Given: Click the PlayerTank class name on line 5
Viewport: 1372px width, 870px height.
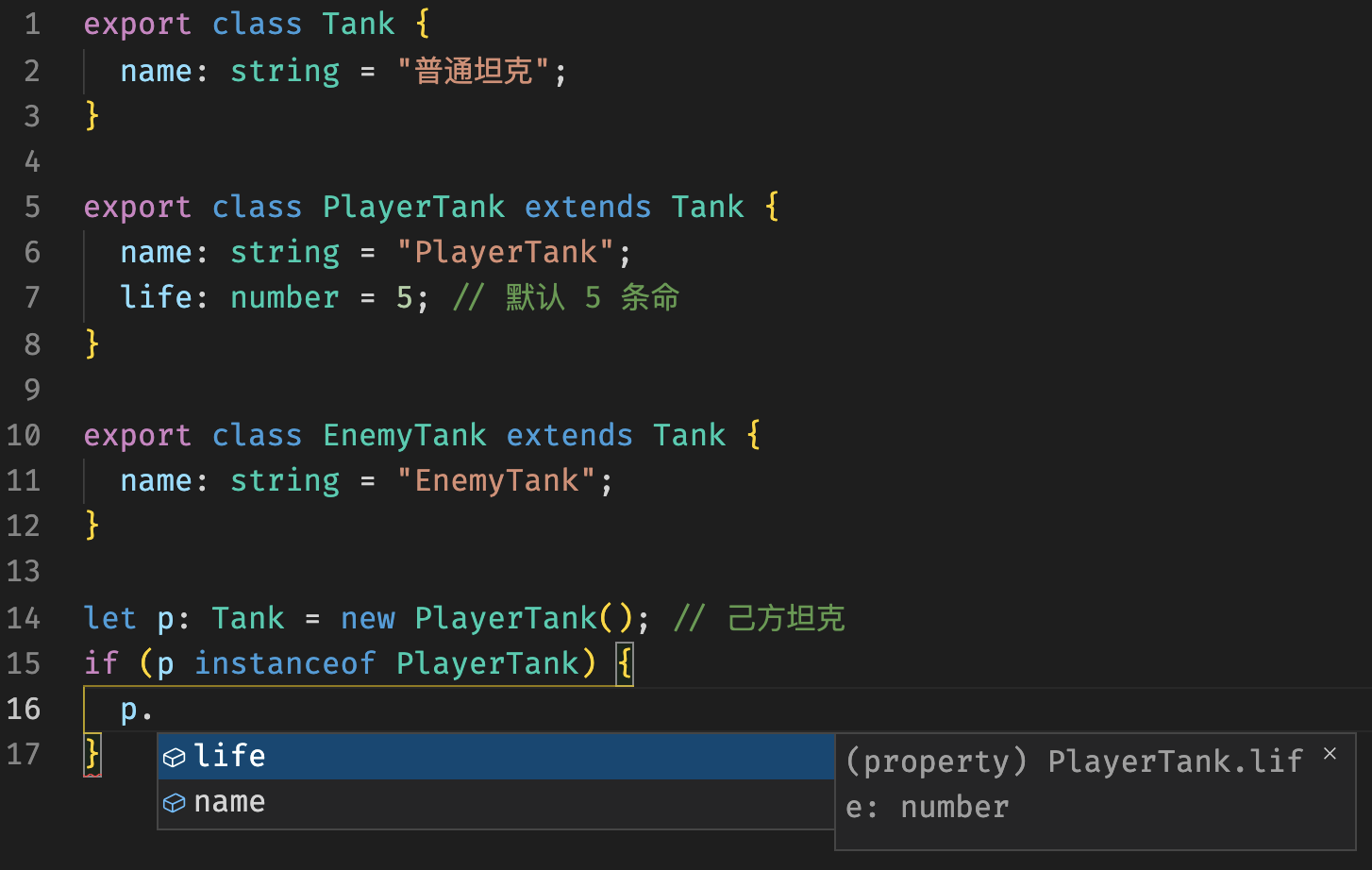Looking at the screenshot, I should tap(413, 207).
